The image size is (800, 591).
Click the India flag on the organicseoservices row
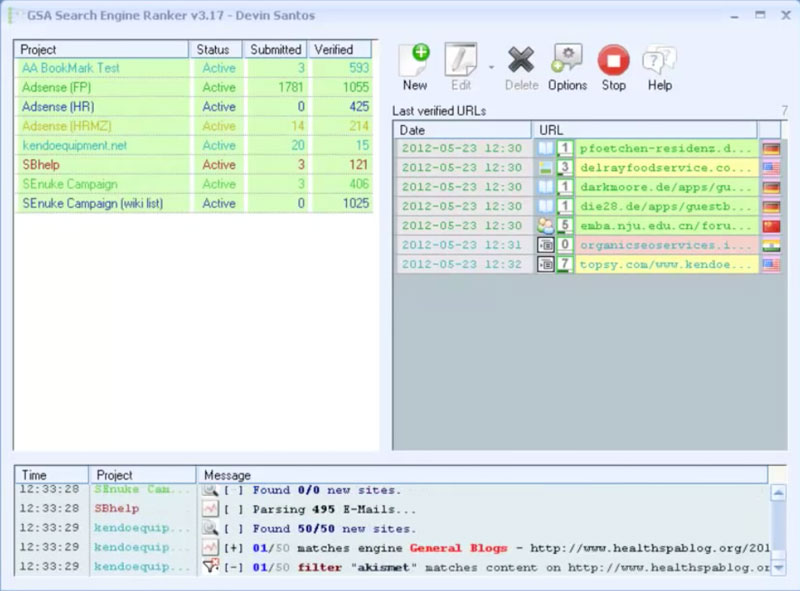(x=771, y=245)
